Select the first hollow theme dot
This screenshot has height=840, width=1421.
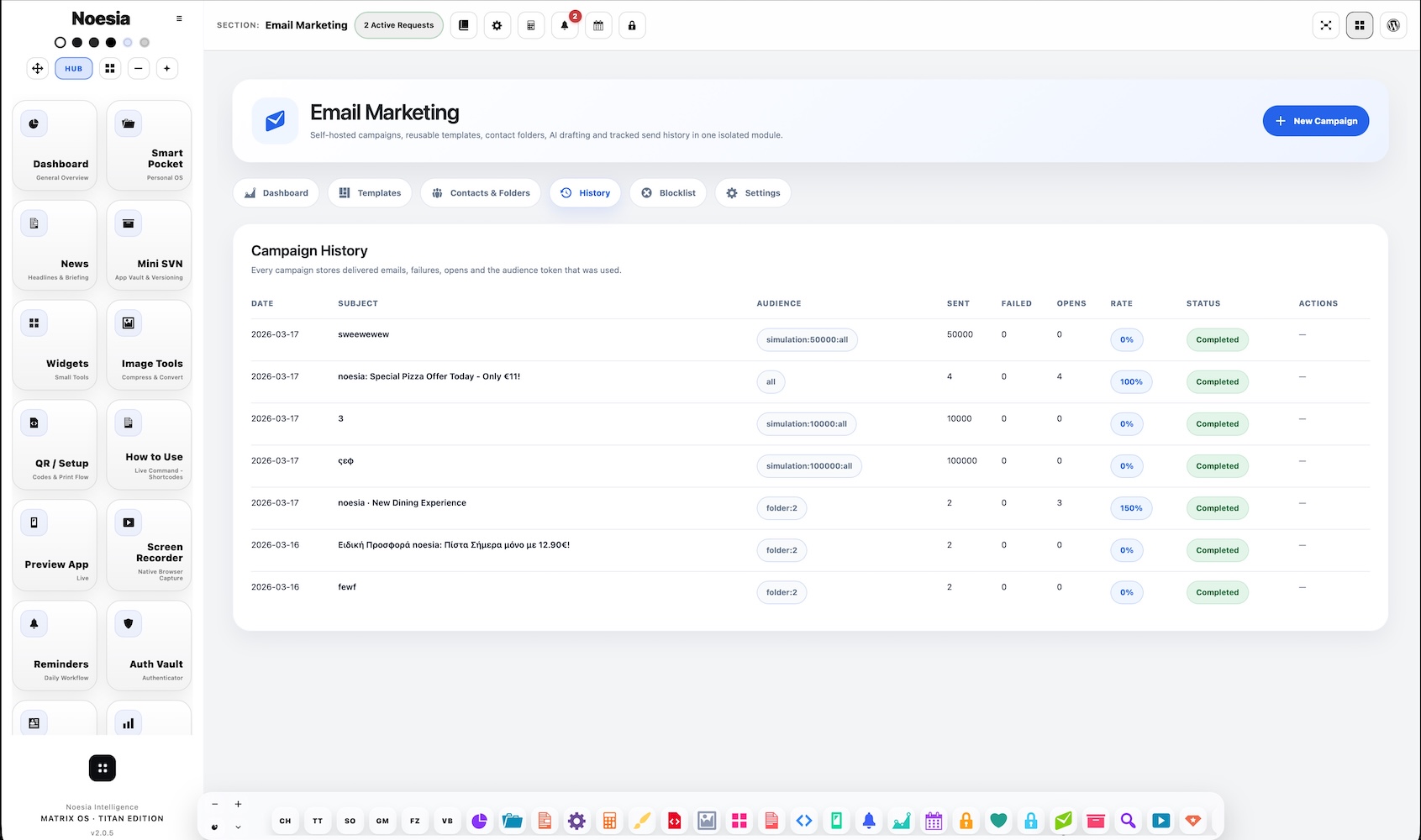[x=60, y=42]
